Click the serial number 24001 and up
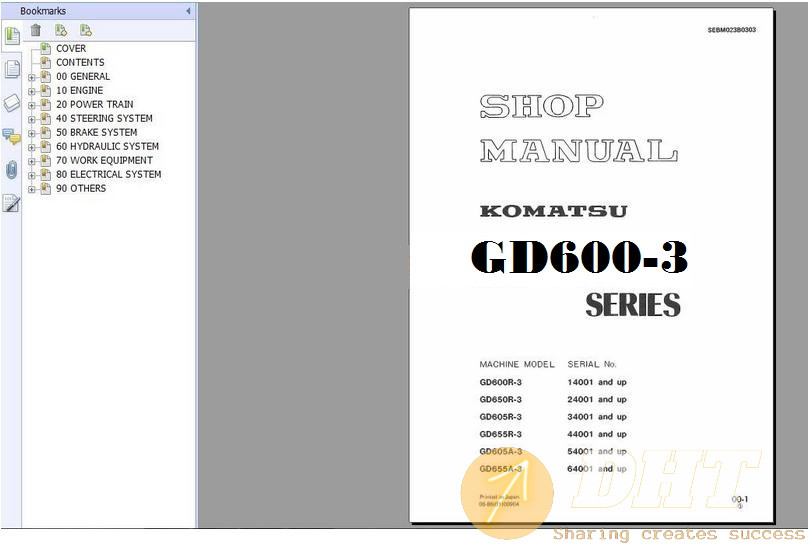This screenshot has width=808, height=546. [x=597, y=400]
